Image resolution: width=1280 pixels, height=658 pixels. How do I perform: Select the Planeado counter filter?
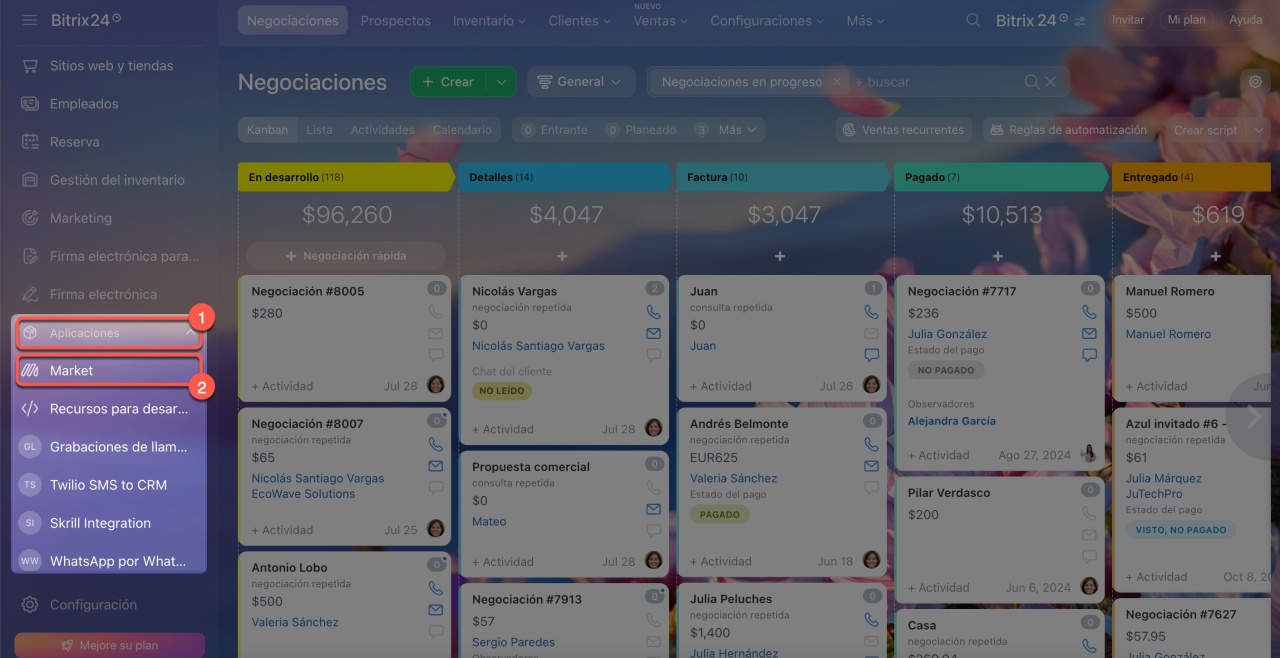pyautogui.click(x=641, y=130)
